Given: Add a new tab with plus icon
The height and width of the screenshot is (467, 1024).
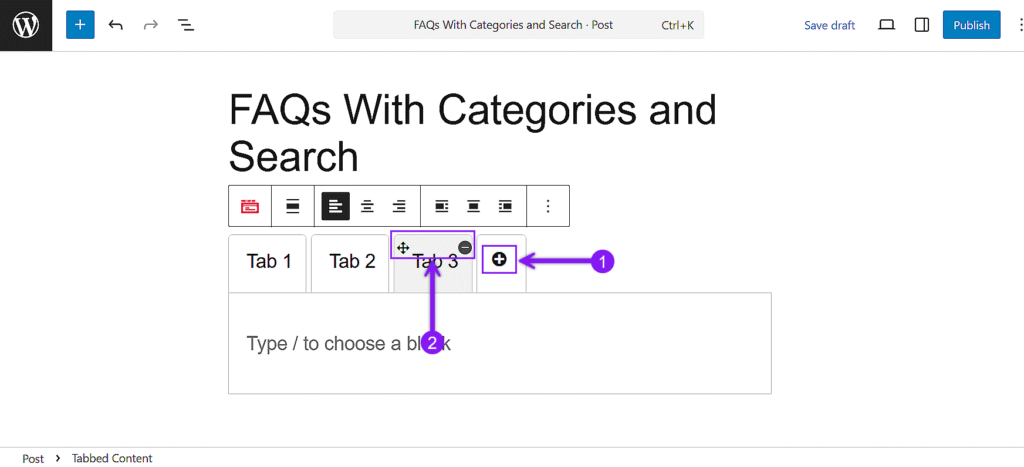Looking at the screenshot, I should click(500, 260).
